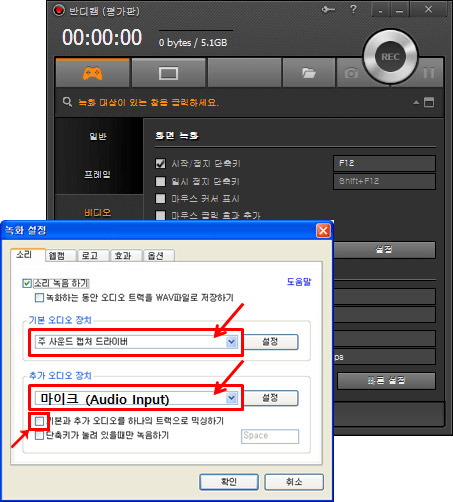Open the 일반 section in Bandicam sidebar
The width and height of the screenshot is (453, 502).
(x=98, y=136)
